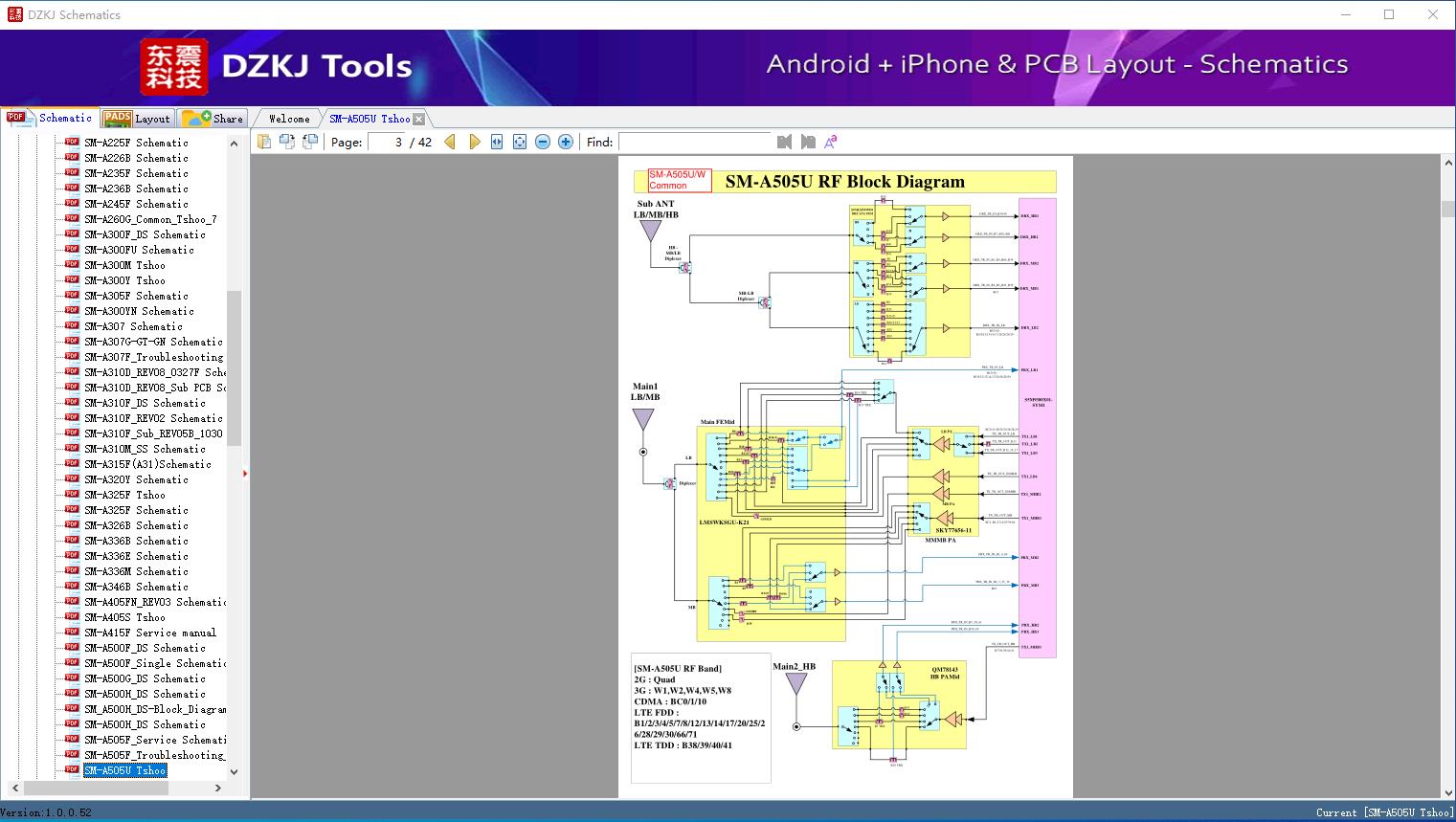Click the tree scroll-down arrow

coord(234,772)
